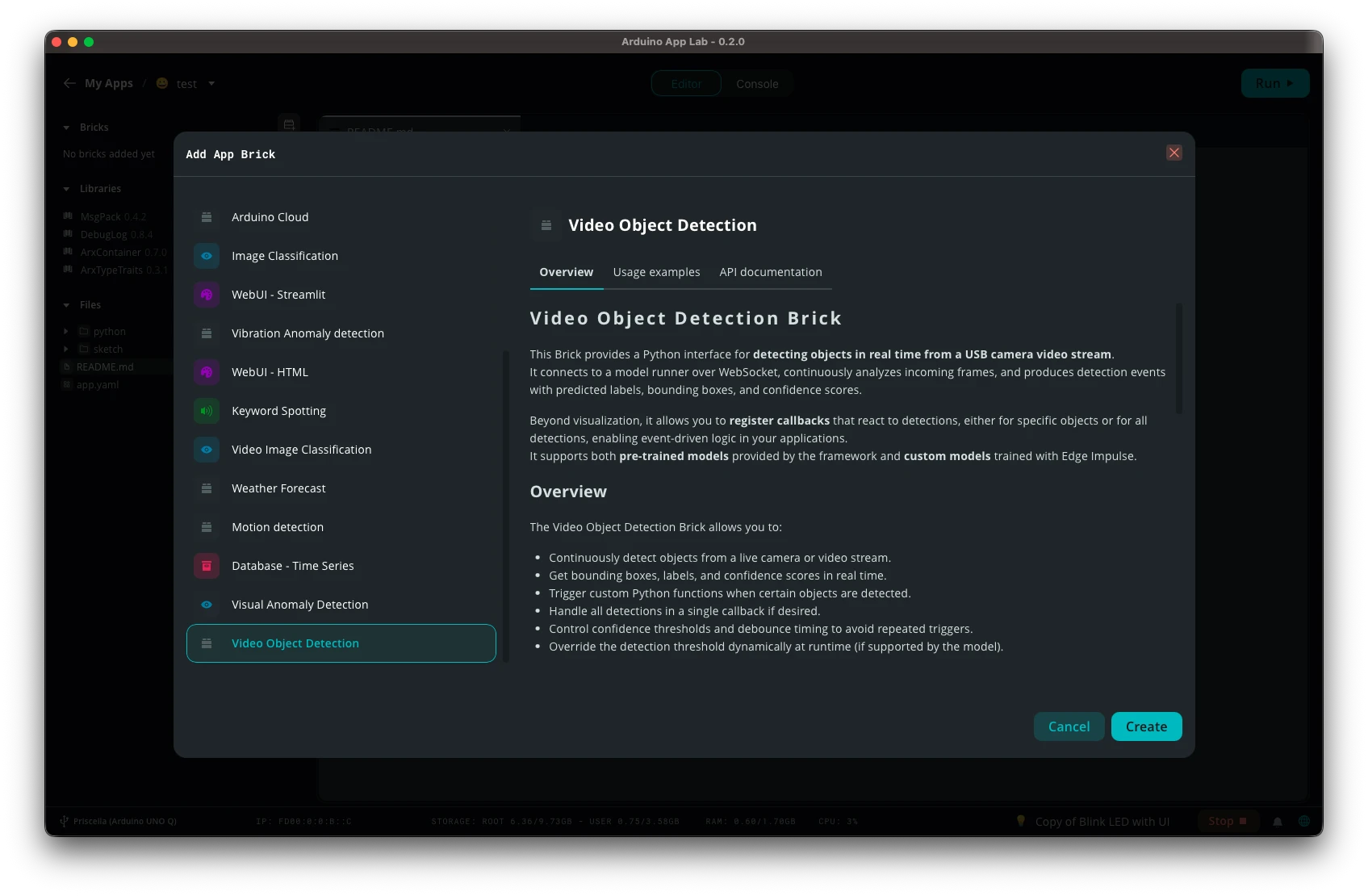Expand the python folder
Screen dimensions: 1368x896
coord(66,332)
